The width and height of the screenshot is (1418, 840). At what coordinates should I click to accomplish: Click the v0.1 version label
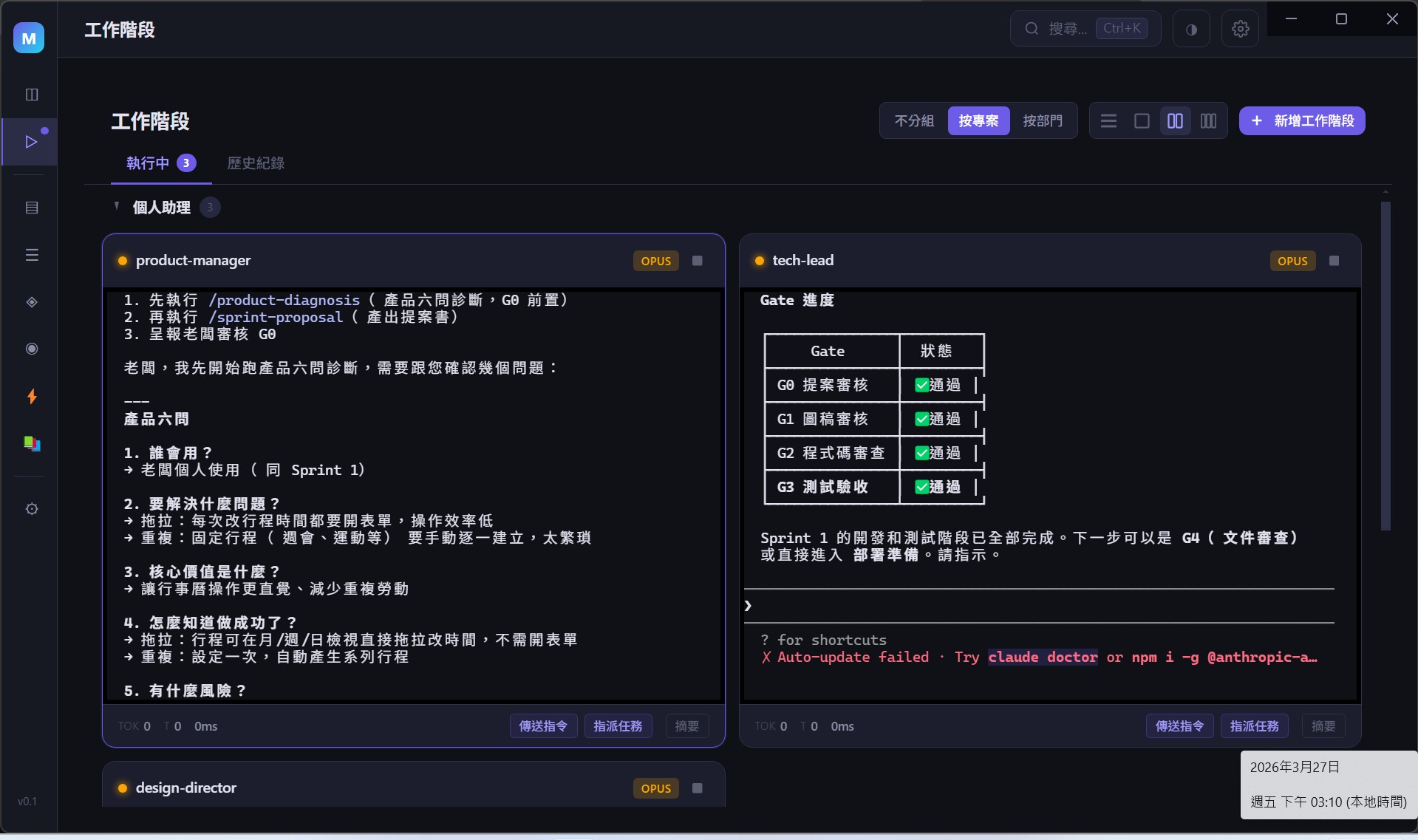point(27,802)
